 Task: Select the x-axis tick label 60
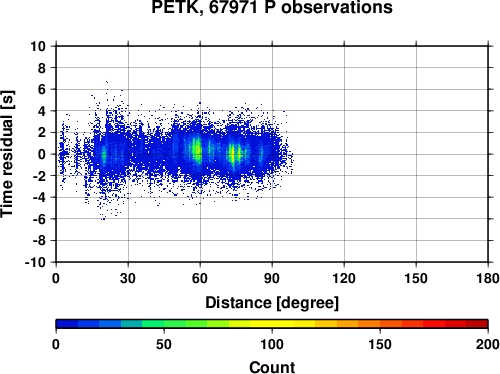[200, 278]
